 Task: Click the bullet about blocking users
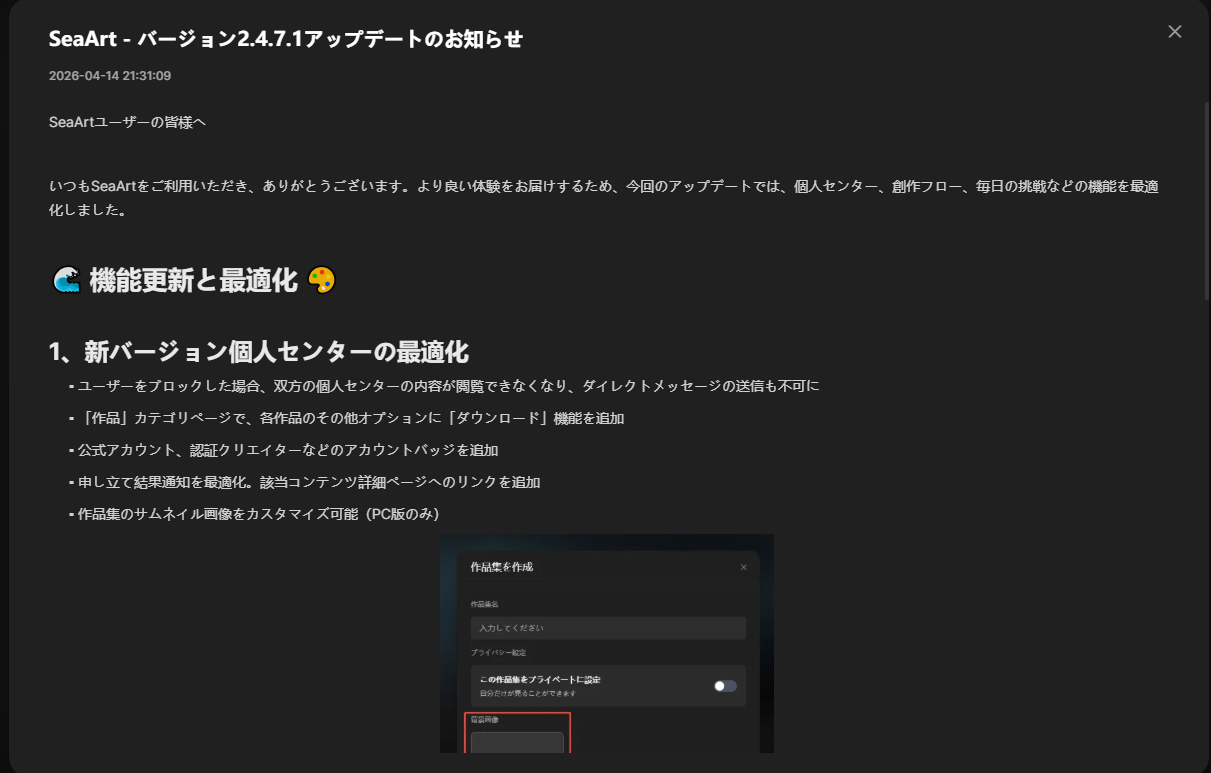pyautogui.click(x=448, y=386)
